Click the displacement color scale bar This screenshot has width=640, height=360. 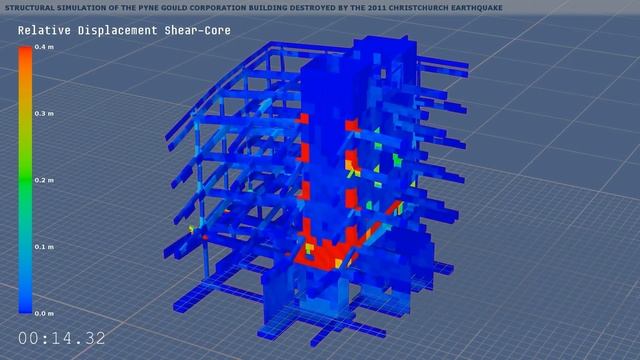(x=25, y=180)
